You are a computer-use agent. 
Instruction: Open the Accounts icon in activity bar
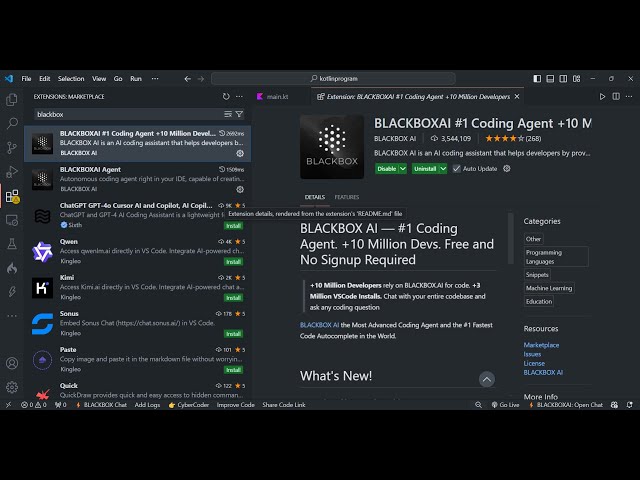click(12, 364)
